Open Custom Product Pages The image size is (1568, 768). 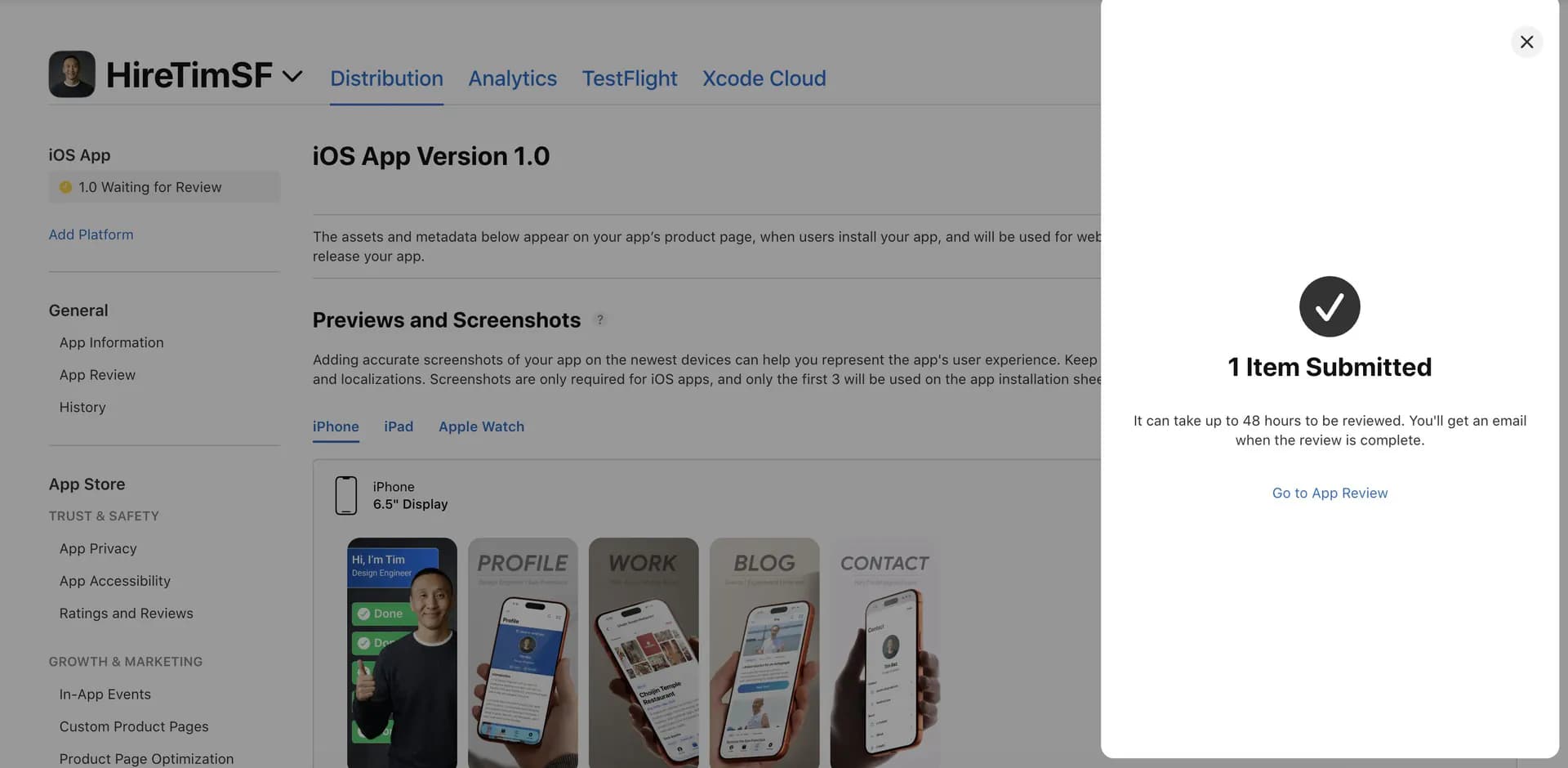click(133, 726)
